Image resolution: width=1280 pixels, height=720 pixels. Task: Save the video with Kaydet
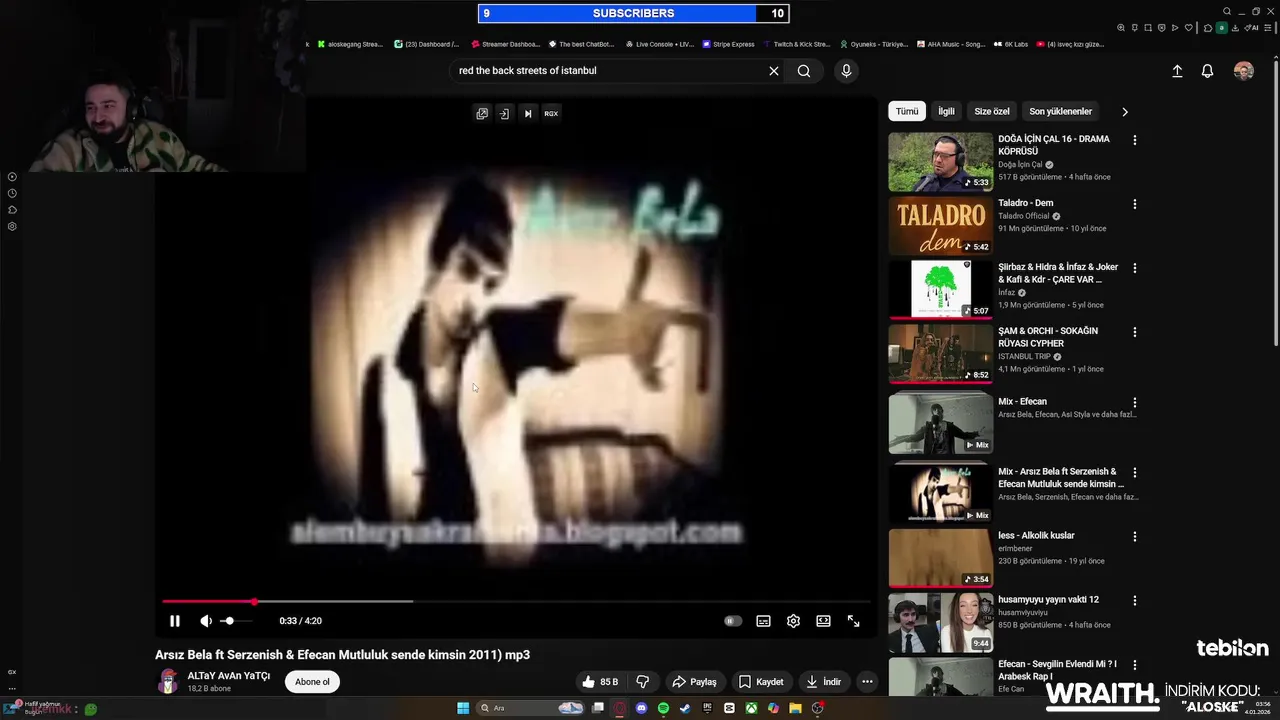[761, 682]
